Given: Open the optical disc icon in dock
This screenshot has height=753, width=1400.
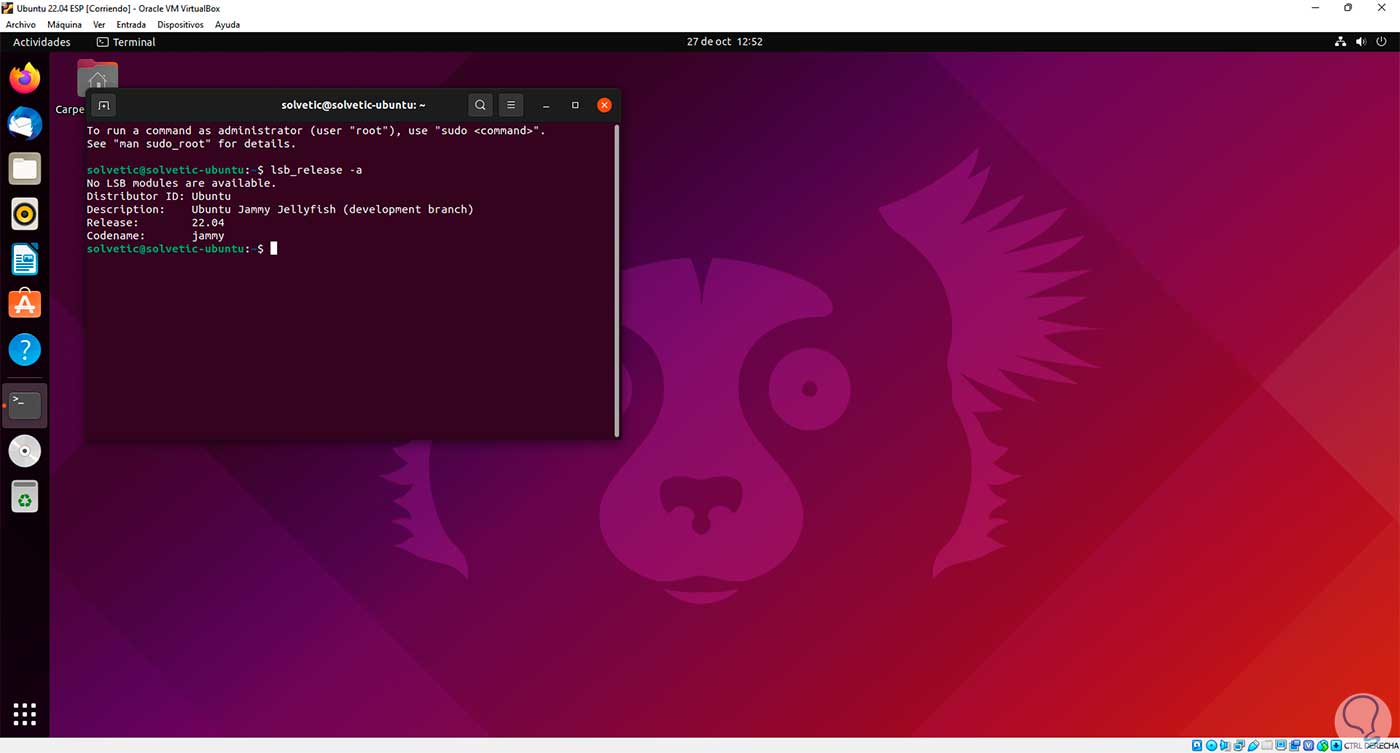Looking at the screenshot, I should point(25,451).
